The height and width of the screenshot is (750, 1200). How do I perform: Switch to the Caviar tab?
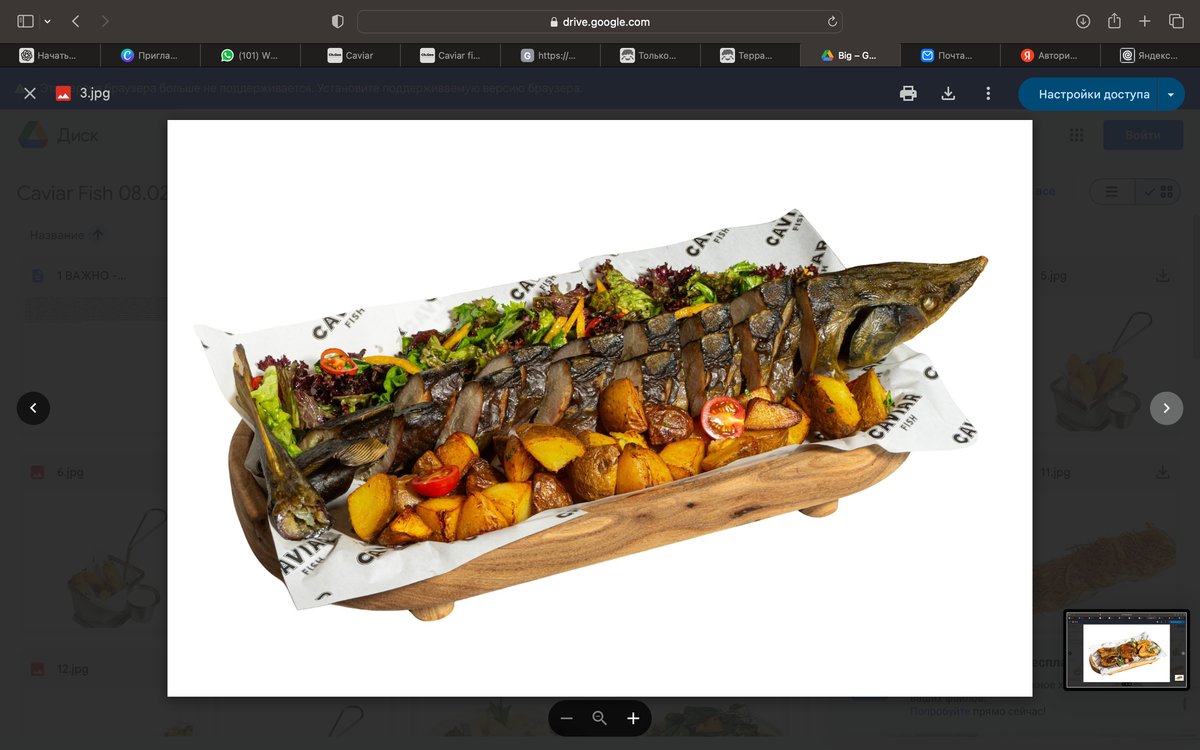point(350,55)
